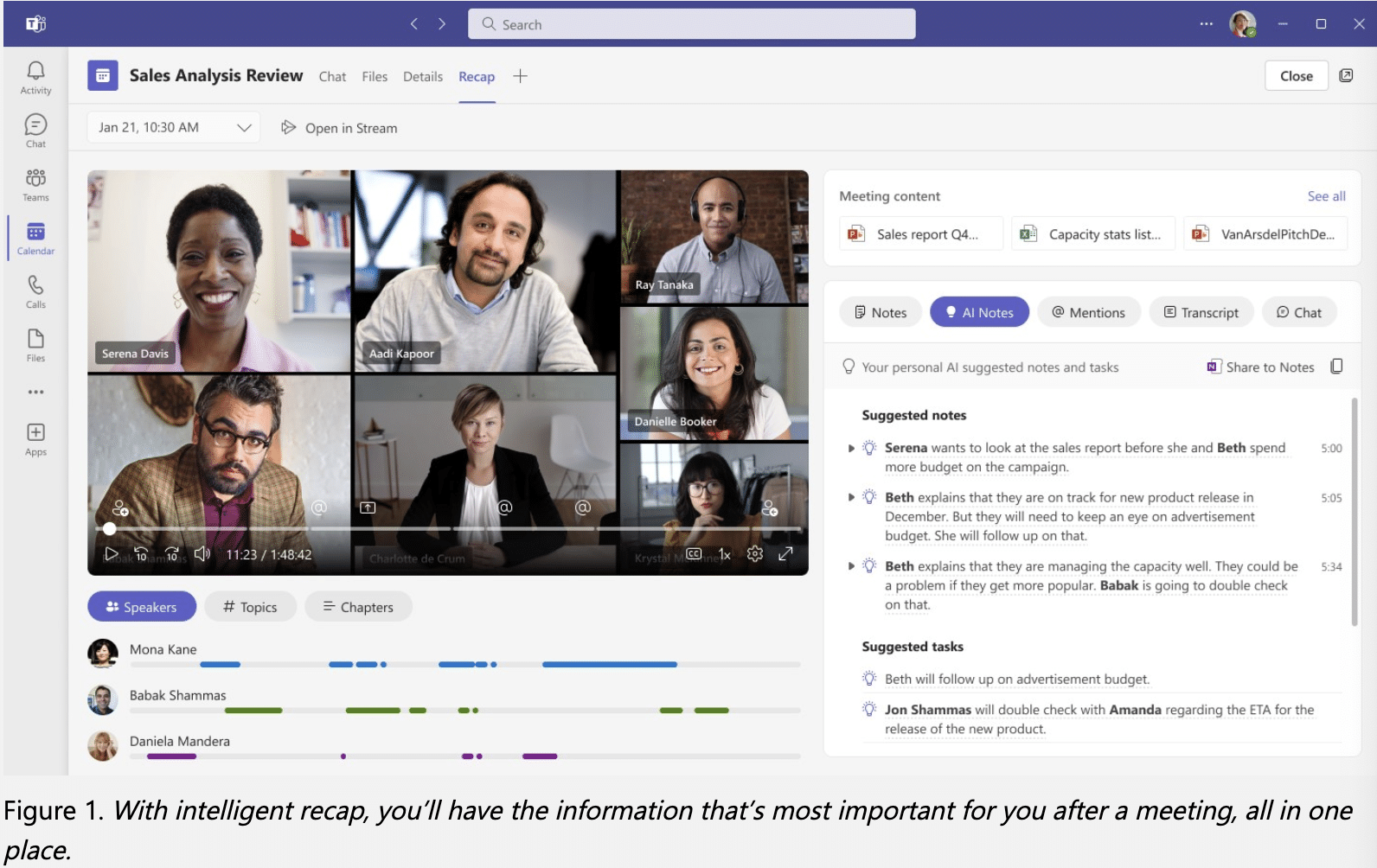This screenshot has height=868, width=1377.
Task: Navigate back with the left arrow
Action: click(414, 24)
